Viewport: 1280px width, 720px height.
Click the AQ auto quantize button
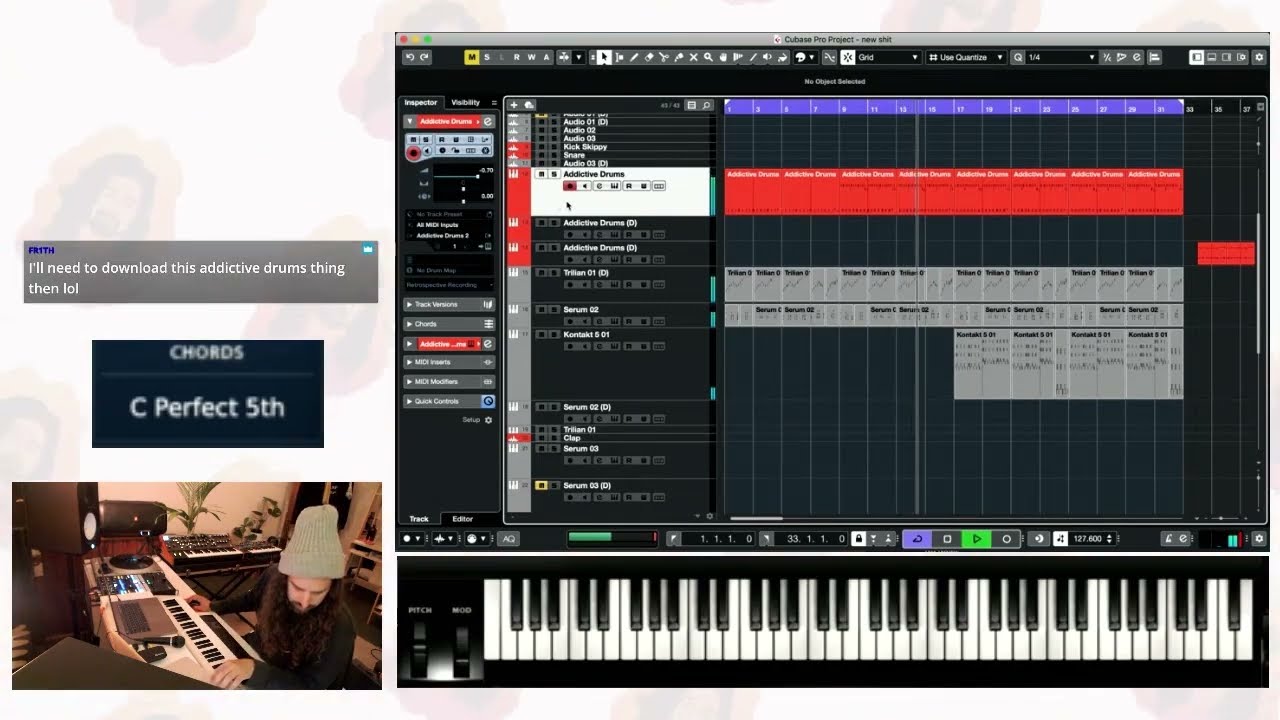(x=509, y=539)
